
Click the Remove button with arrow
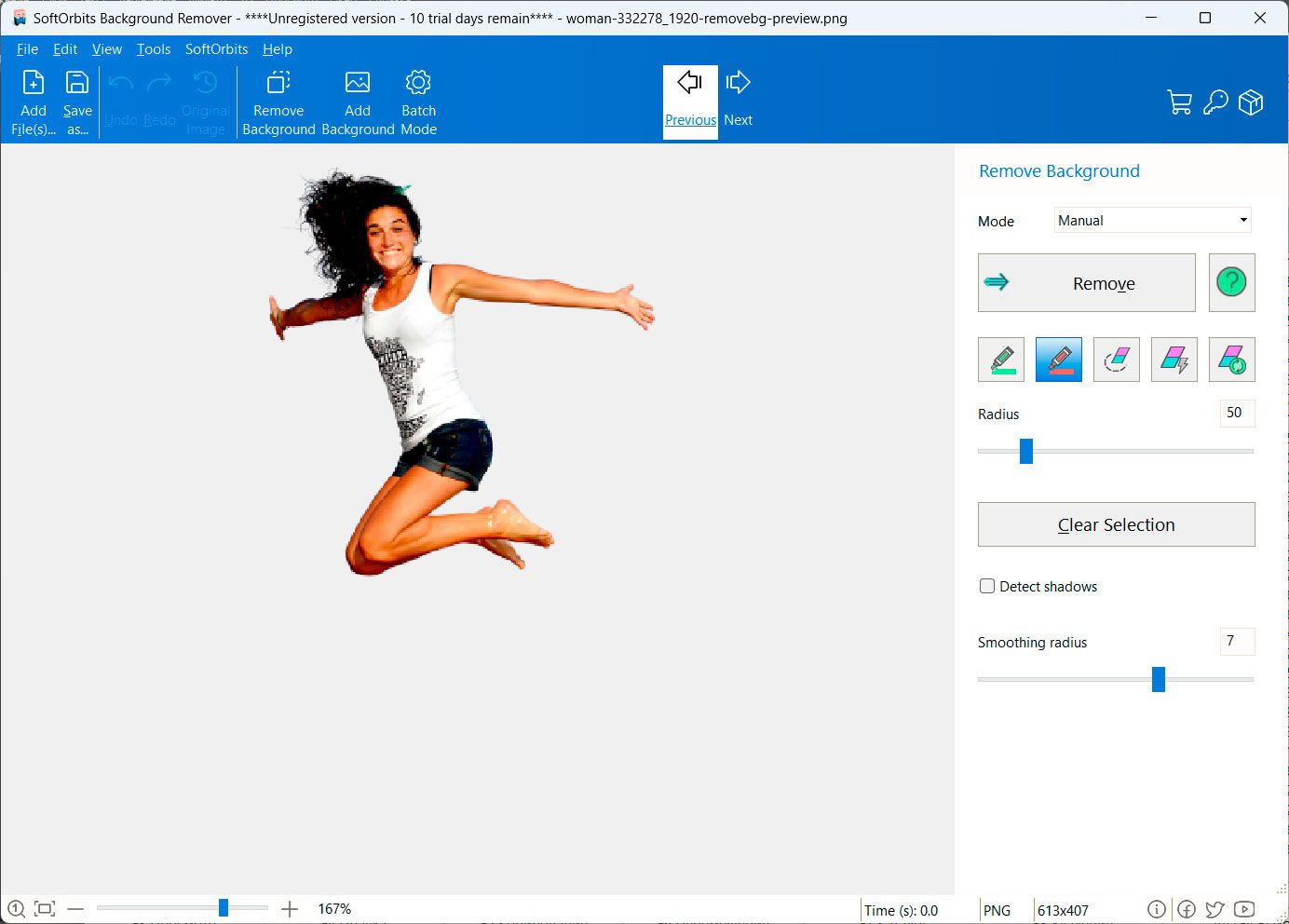pos(1087,282)
